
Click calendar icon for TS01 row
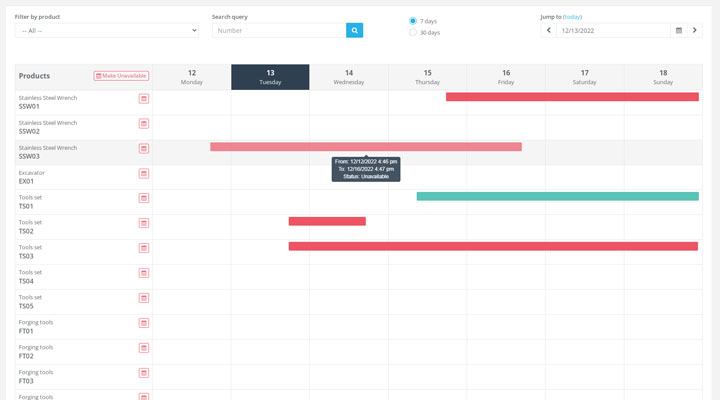click(144, 198)
